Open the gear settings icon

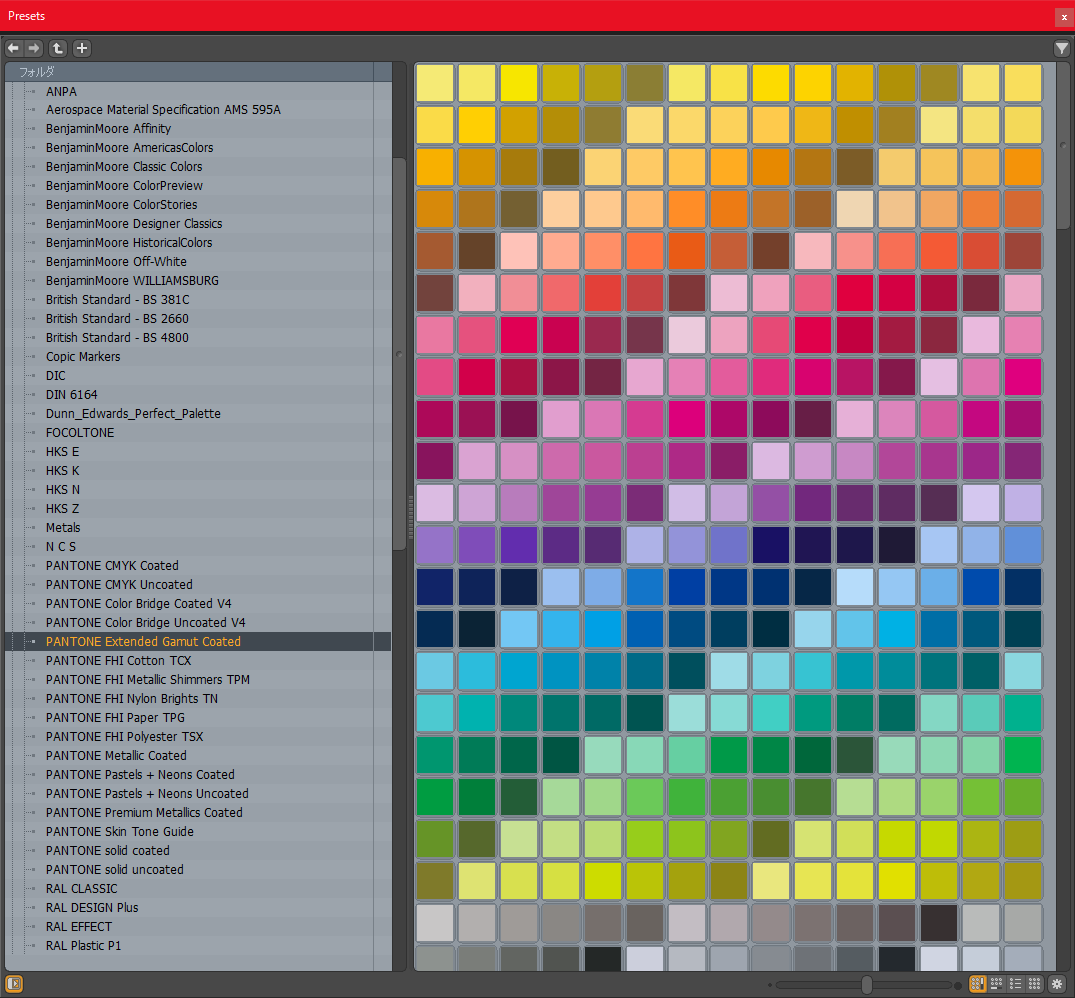[x=1057, y=984]
